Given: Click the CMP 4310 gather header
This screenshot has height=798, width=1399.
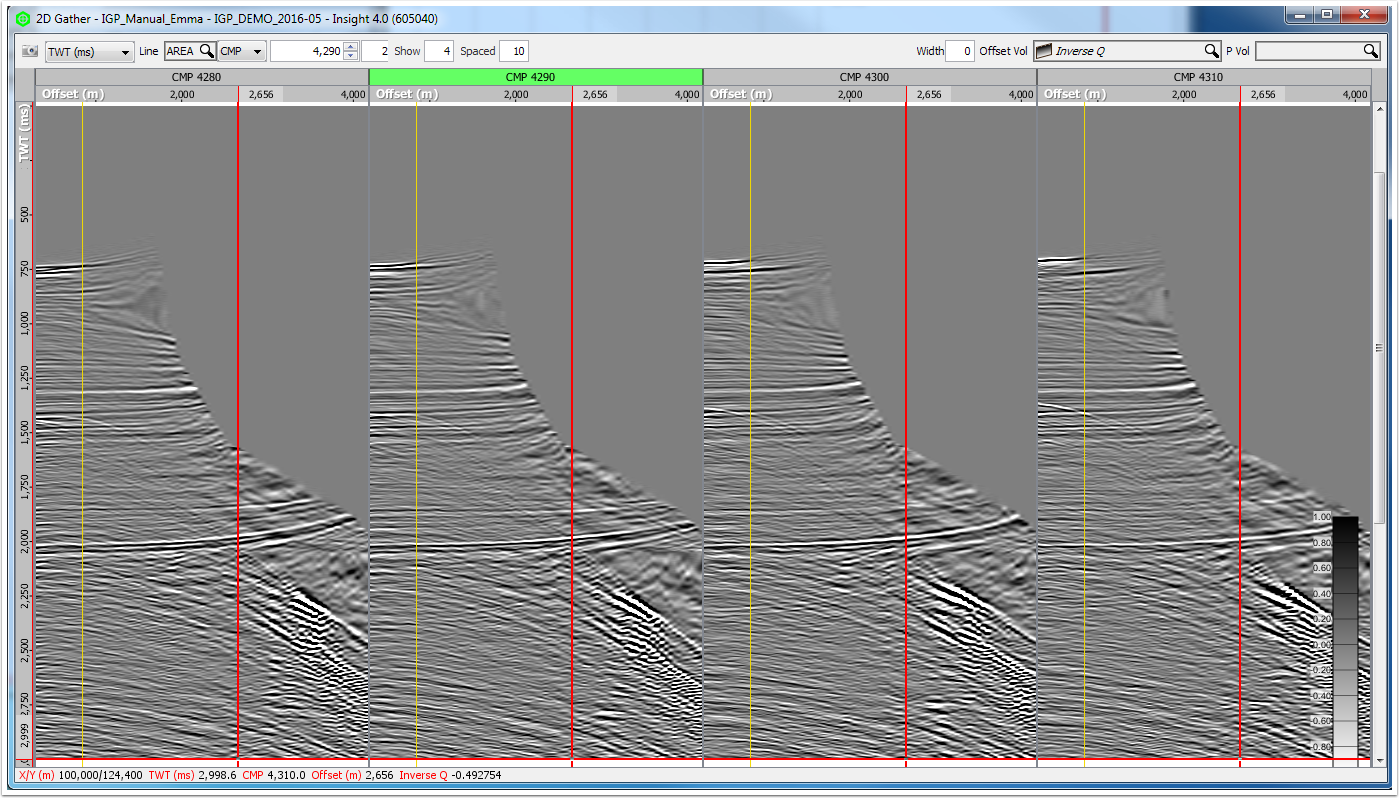Looking at the screenshot, I should [x=1203, y=77].
